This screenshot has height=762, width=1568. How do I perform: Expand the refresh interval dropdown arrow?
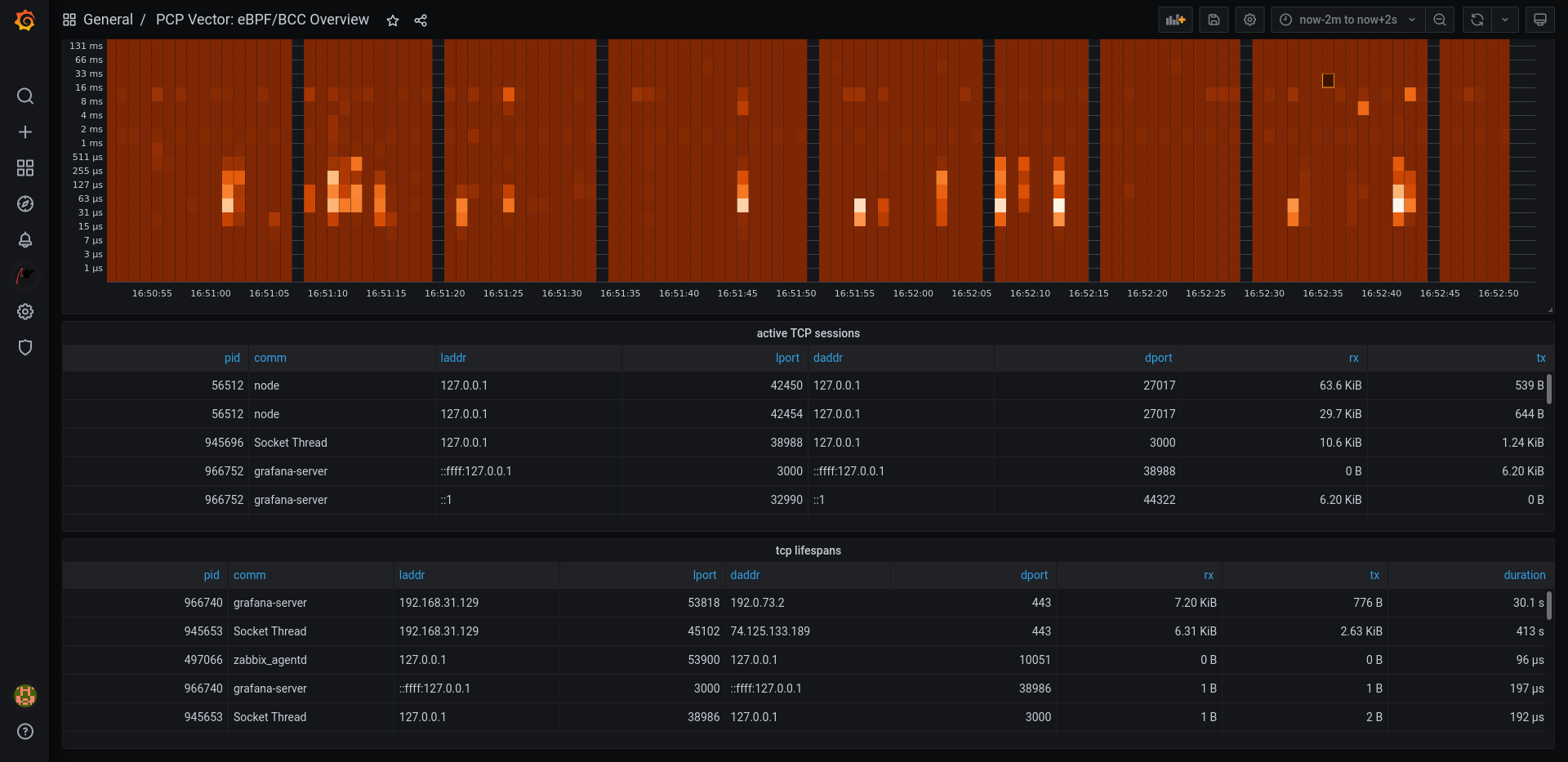[1504, 20]
